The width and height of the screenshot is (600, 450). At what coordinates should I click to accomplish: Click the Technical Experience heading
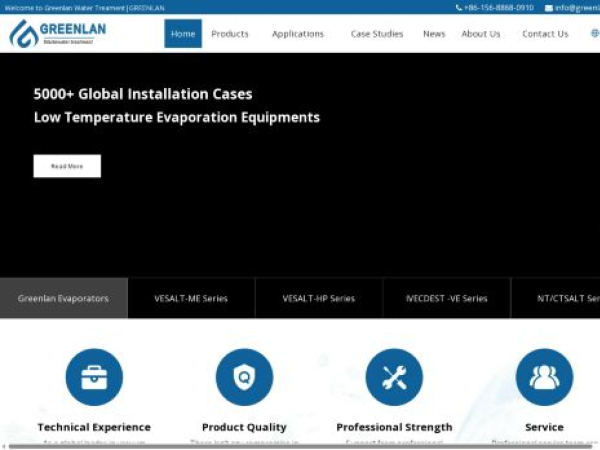(x=94, y=427)
